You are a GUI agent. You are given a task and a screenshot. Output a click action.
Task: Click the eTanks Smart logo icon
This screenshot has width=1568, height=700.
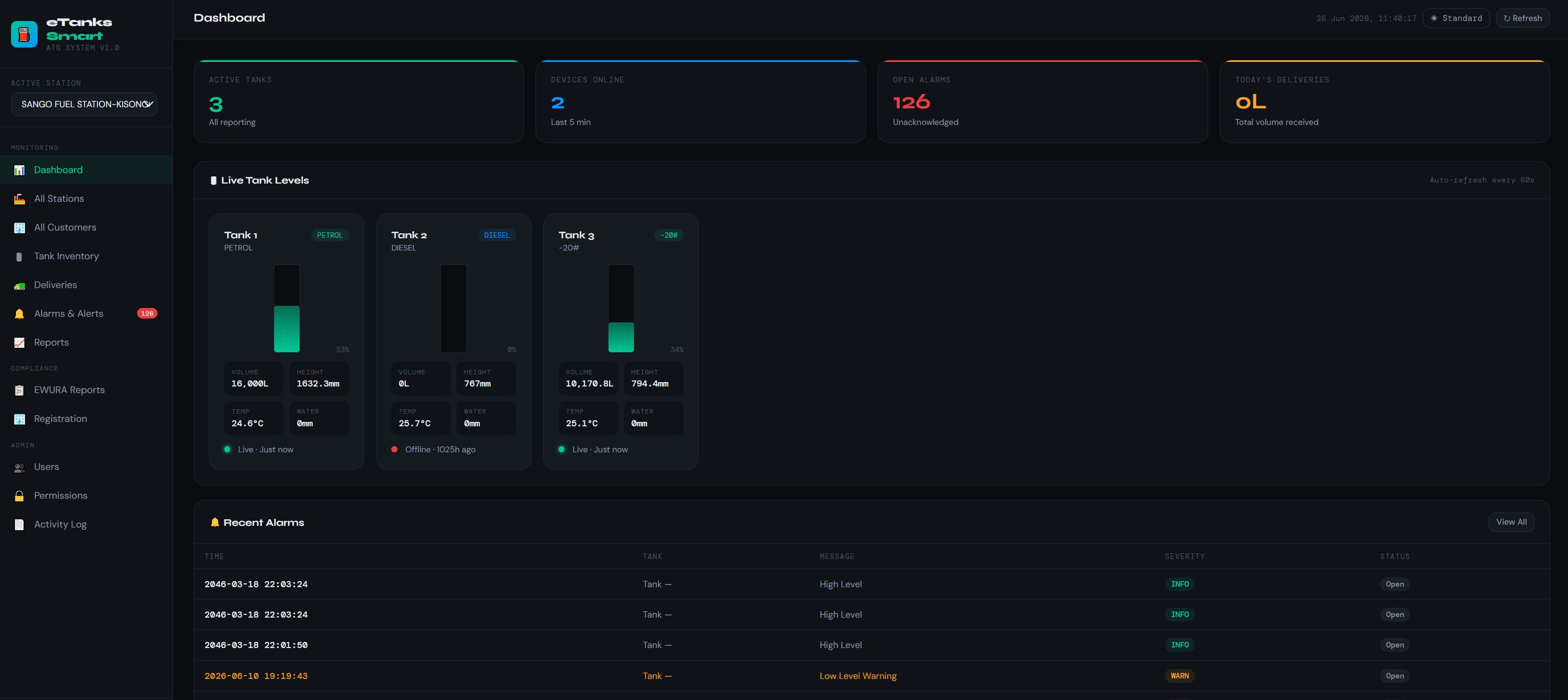click(24, 34)
